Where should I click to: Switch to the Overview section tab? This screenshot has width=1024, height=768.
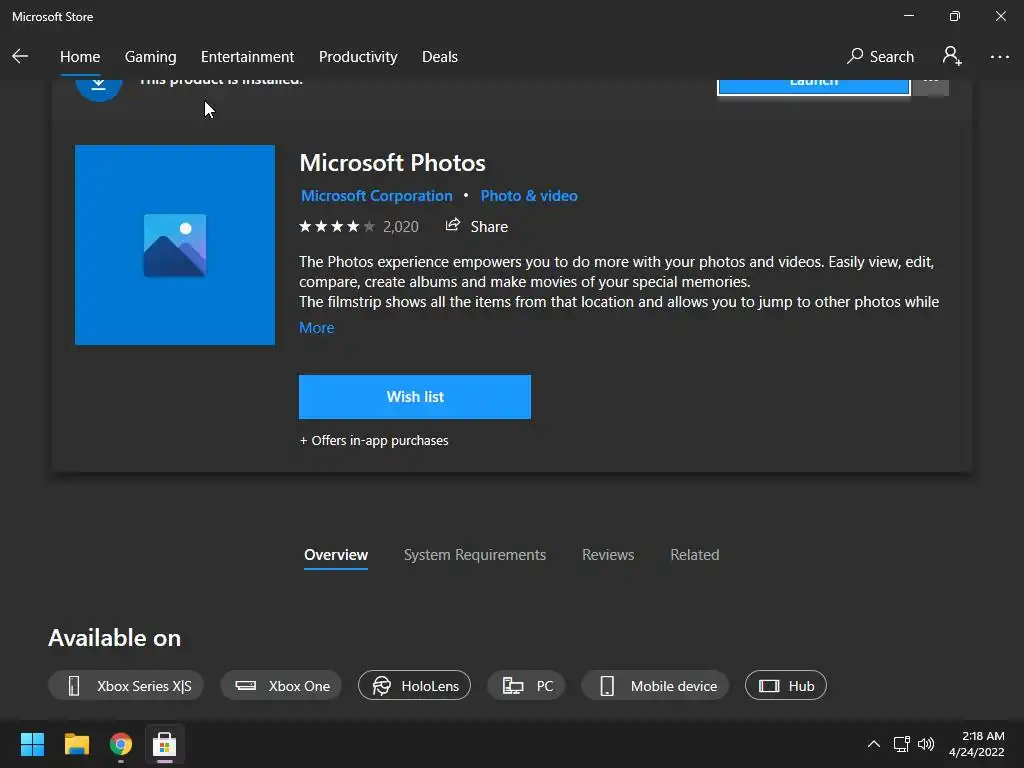pyautogui.click(x=336, y=554)
